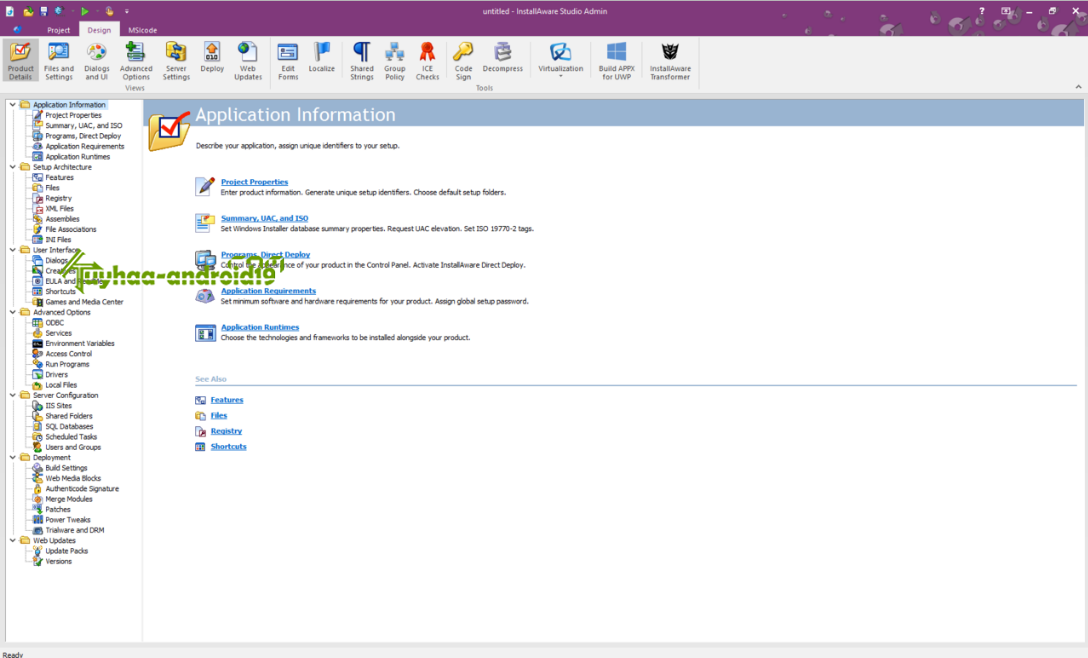Follow the Registry See Also link
Viewport: 1088px width, 658px height.
[x=226, y=431]
